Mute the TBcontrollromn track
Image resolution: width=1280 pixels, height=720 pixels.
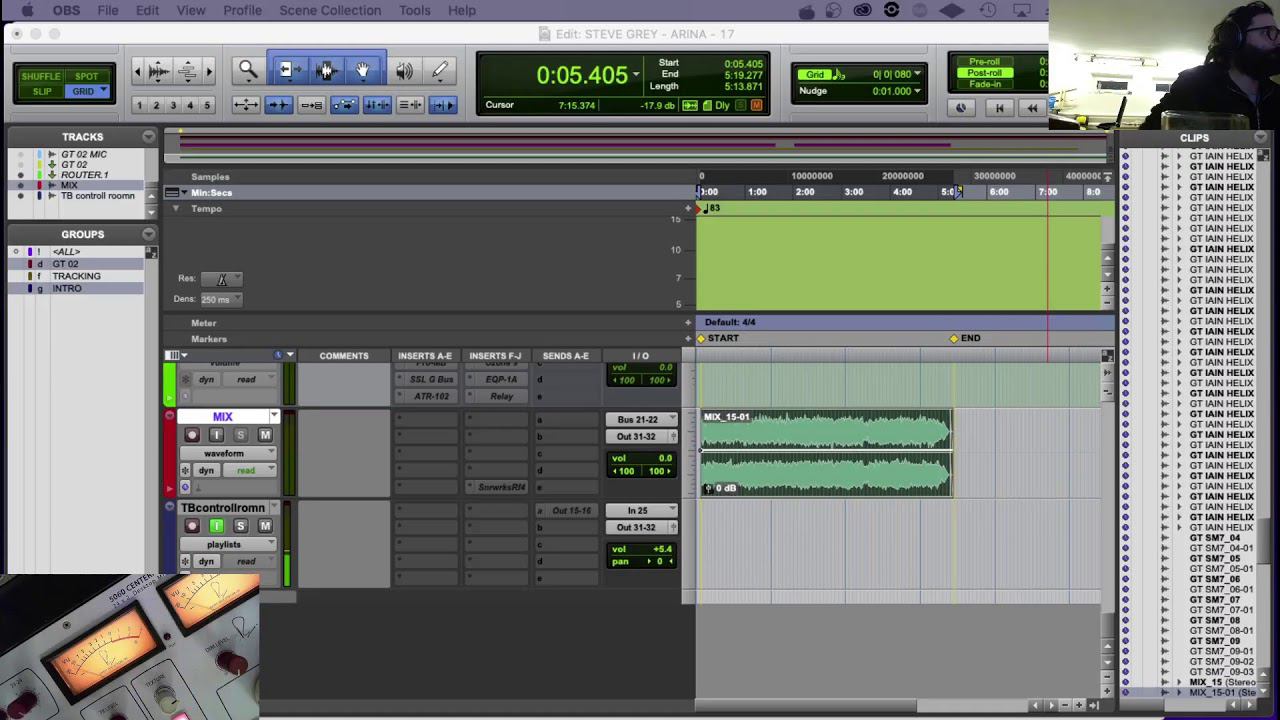265,526
